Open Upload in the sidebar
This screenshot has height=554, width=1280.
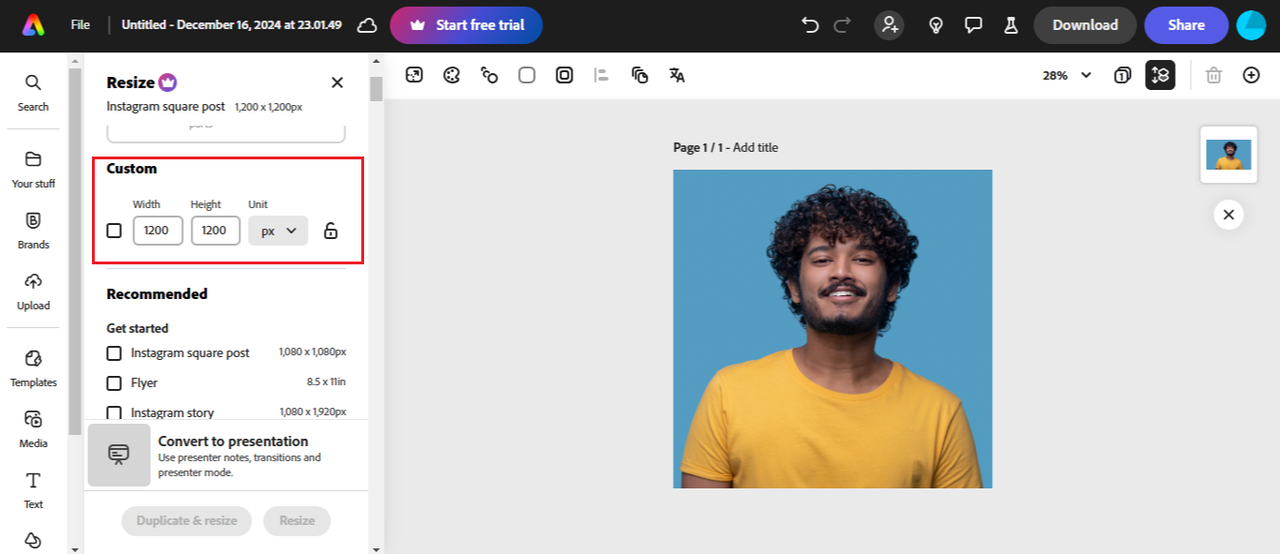(x=33, y=291)
